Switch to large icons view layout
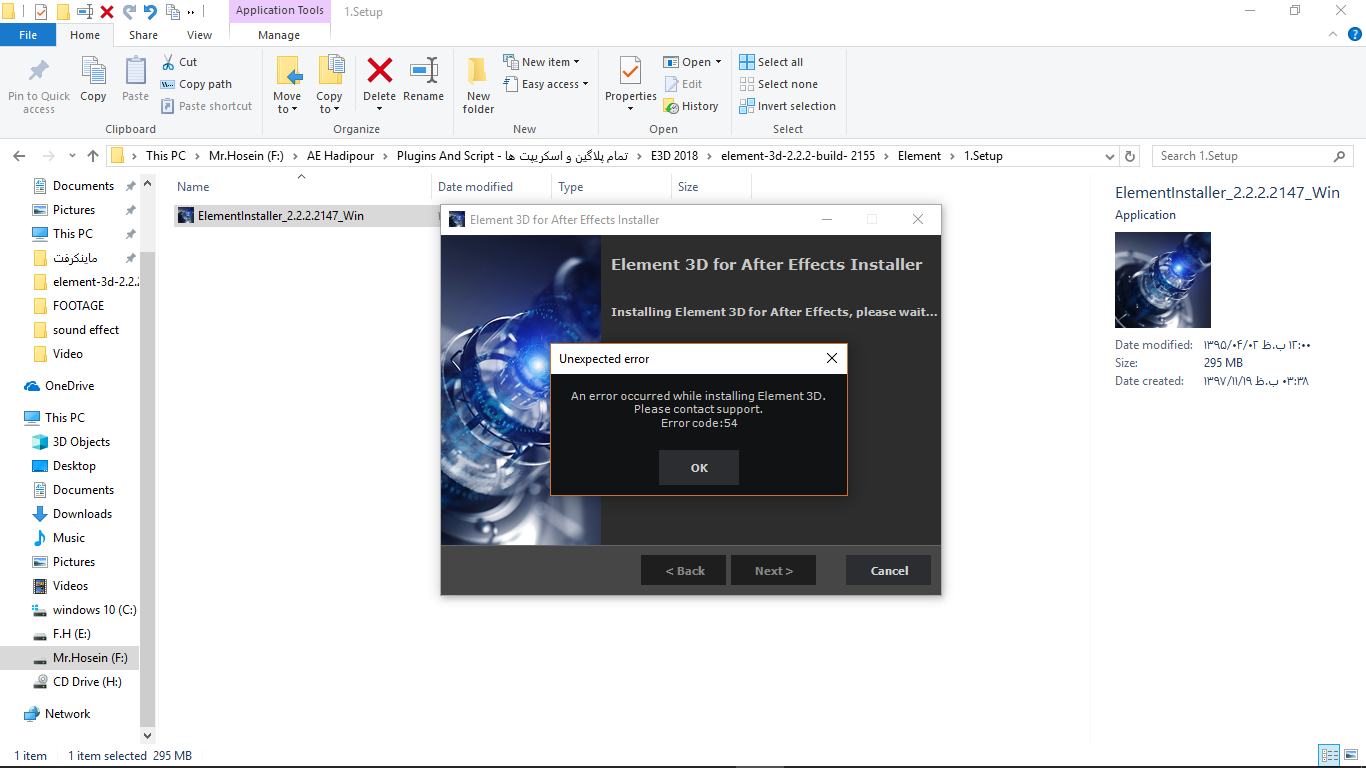The height and width of the screenshot is (768, 1366). 1351,756
